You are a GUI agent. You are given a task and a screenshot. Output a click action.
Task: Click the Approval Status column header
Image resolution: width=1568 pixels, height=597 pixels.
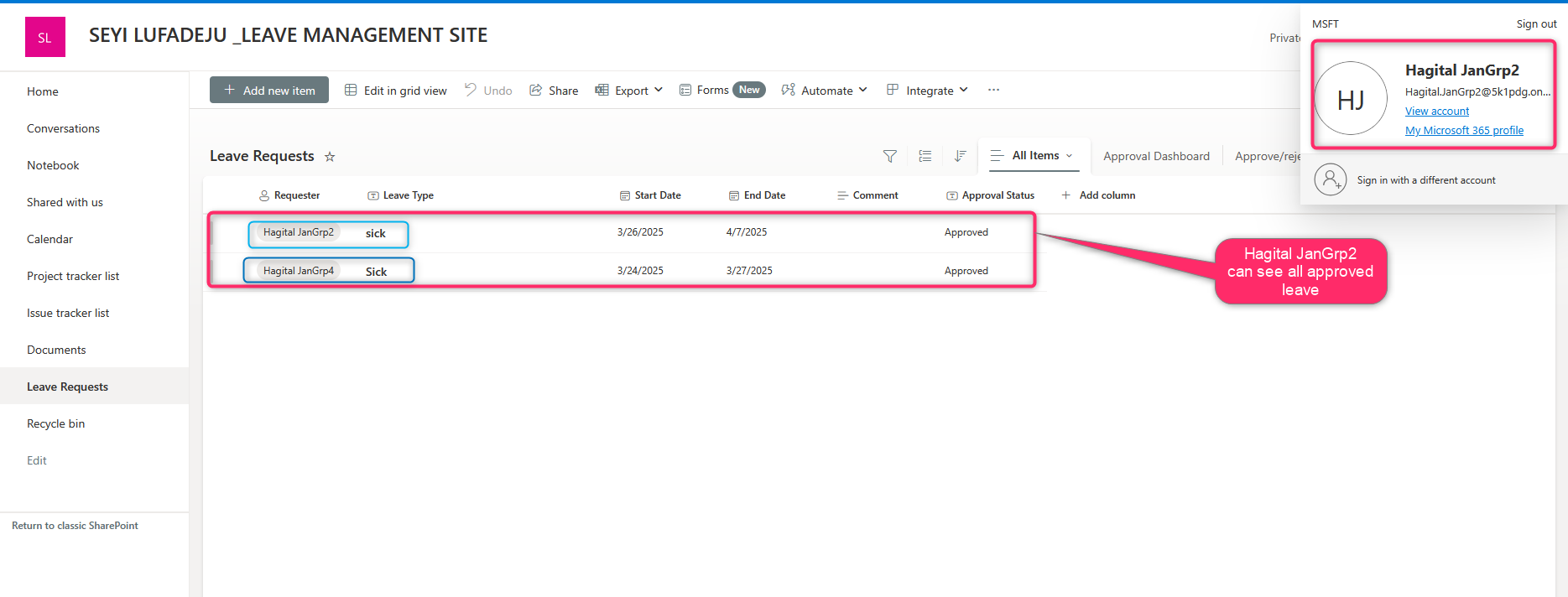[990, 195]
